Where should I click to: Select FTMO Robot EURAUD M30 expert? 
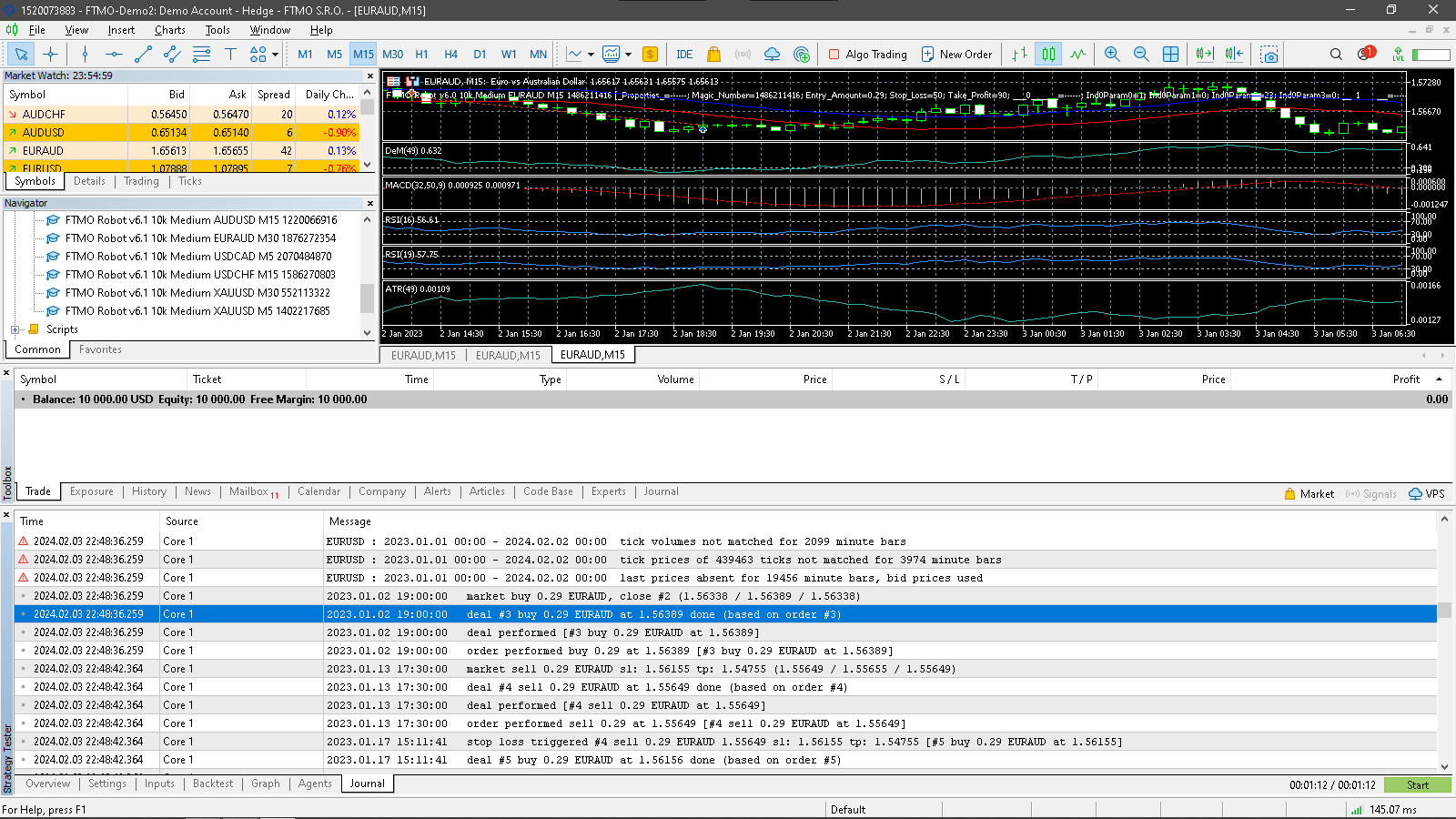pos(200,238)
